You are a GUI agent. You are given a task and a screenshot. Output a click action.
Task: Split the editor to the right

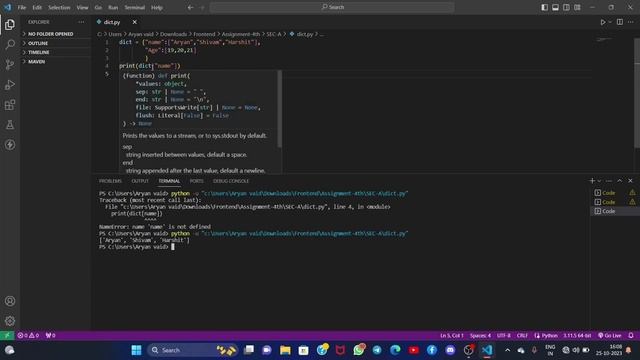[x=620, y=22]
